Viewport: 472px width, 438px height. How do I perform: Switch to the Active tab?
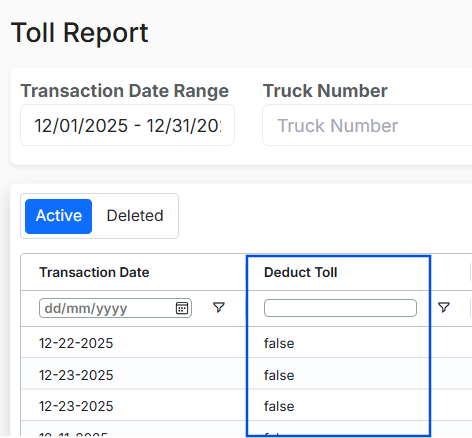(x=59, y=216)
